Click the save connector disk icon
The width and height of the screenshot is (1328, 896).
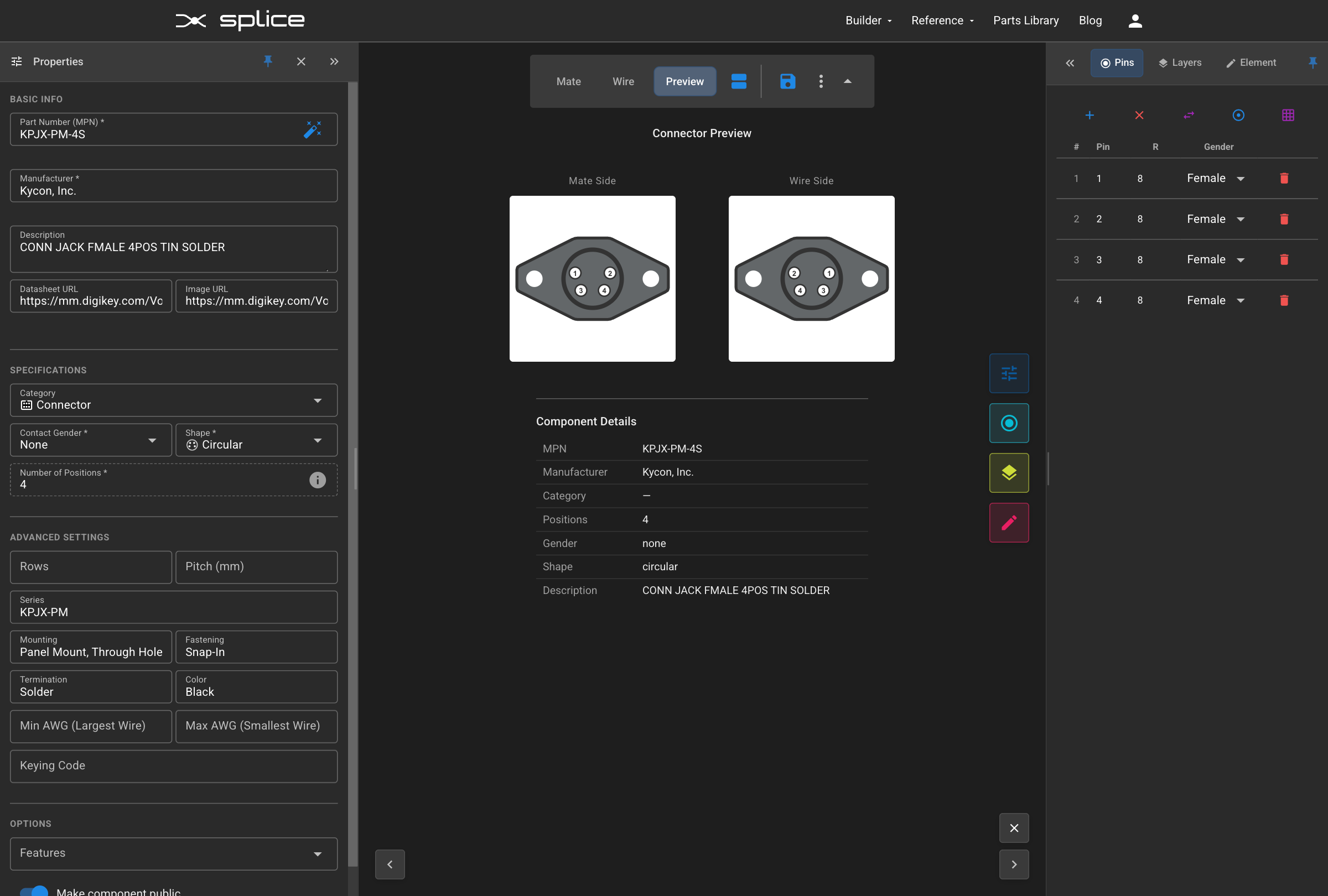coord(788,81)
